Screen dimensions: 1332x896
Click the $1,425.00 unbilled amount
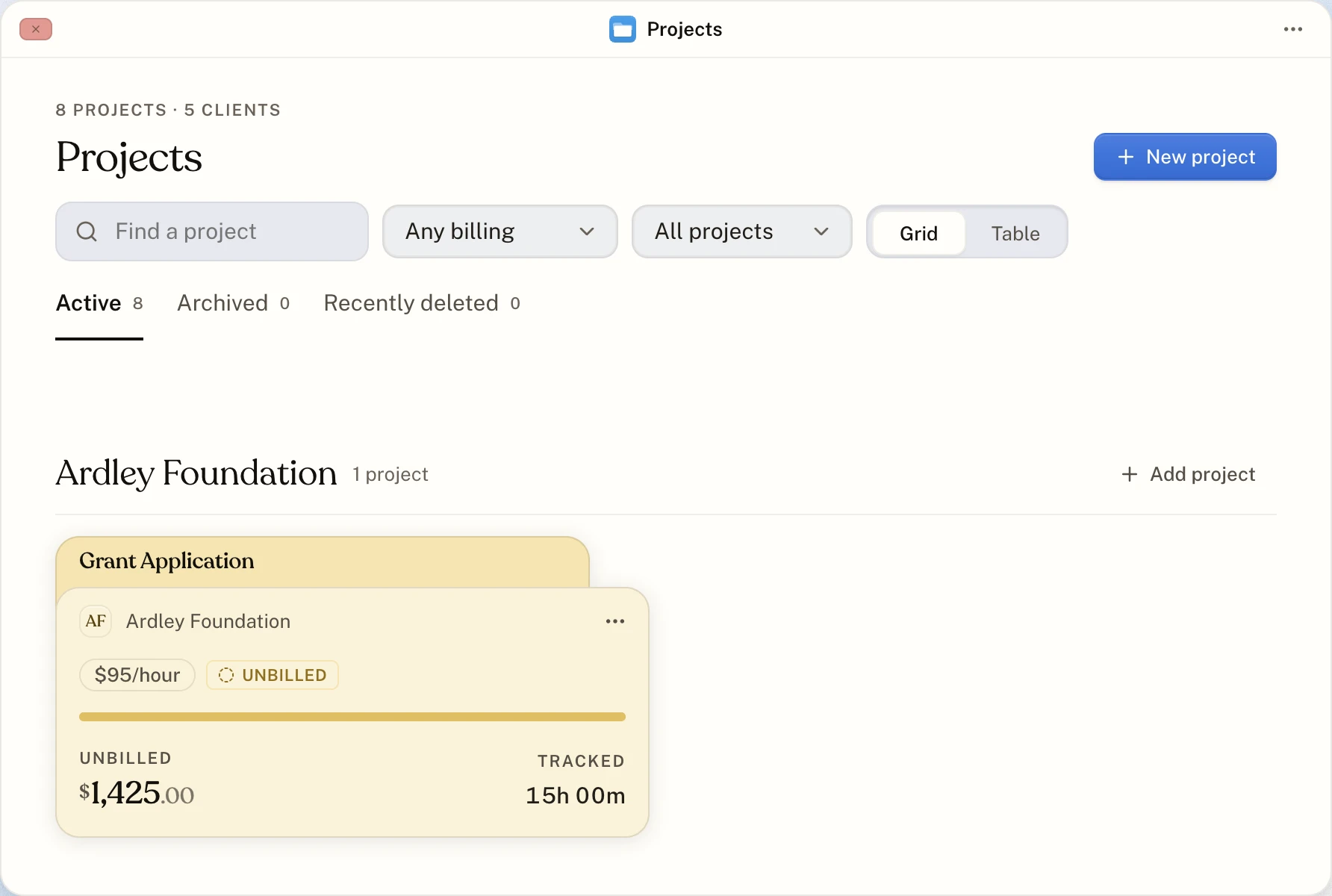tap(137, 792)
